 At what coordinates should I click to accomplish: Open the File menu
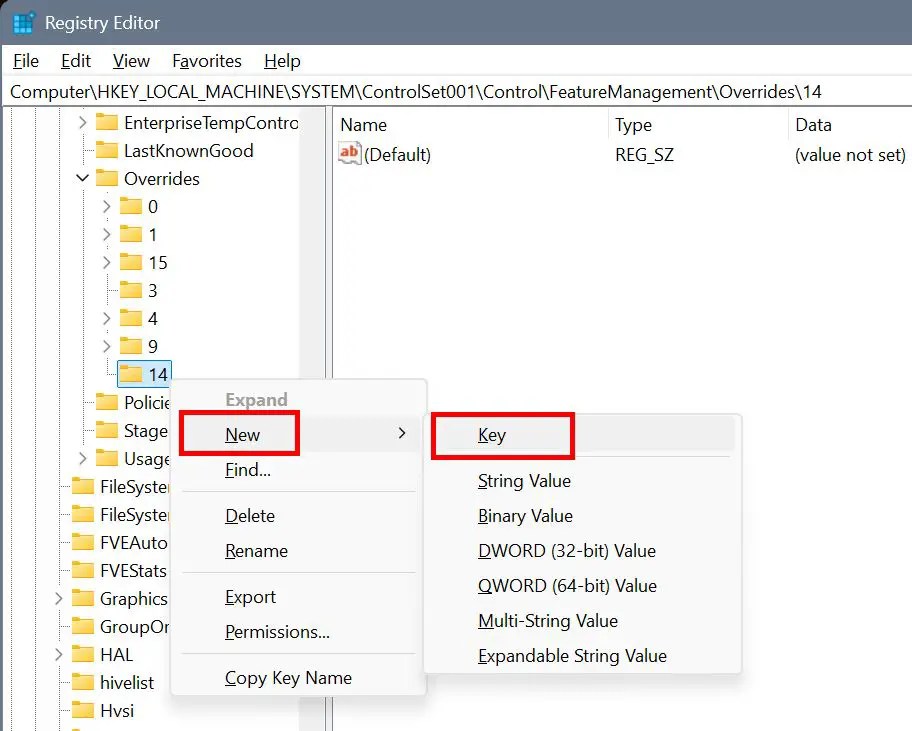[26, 60]
